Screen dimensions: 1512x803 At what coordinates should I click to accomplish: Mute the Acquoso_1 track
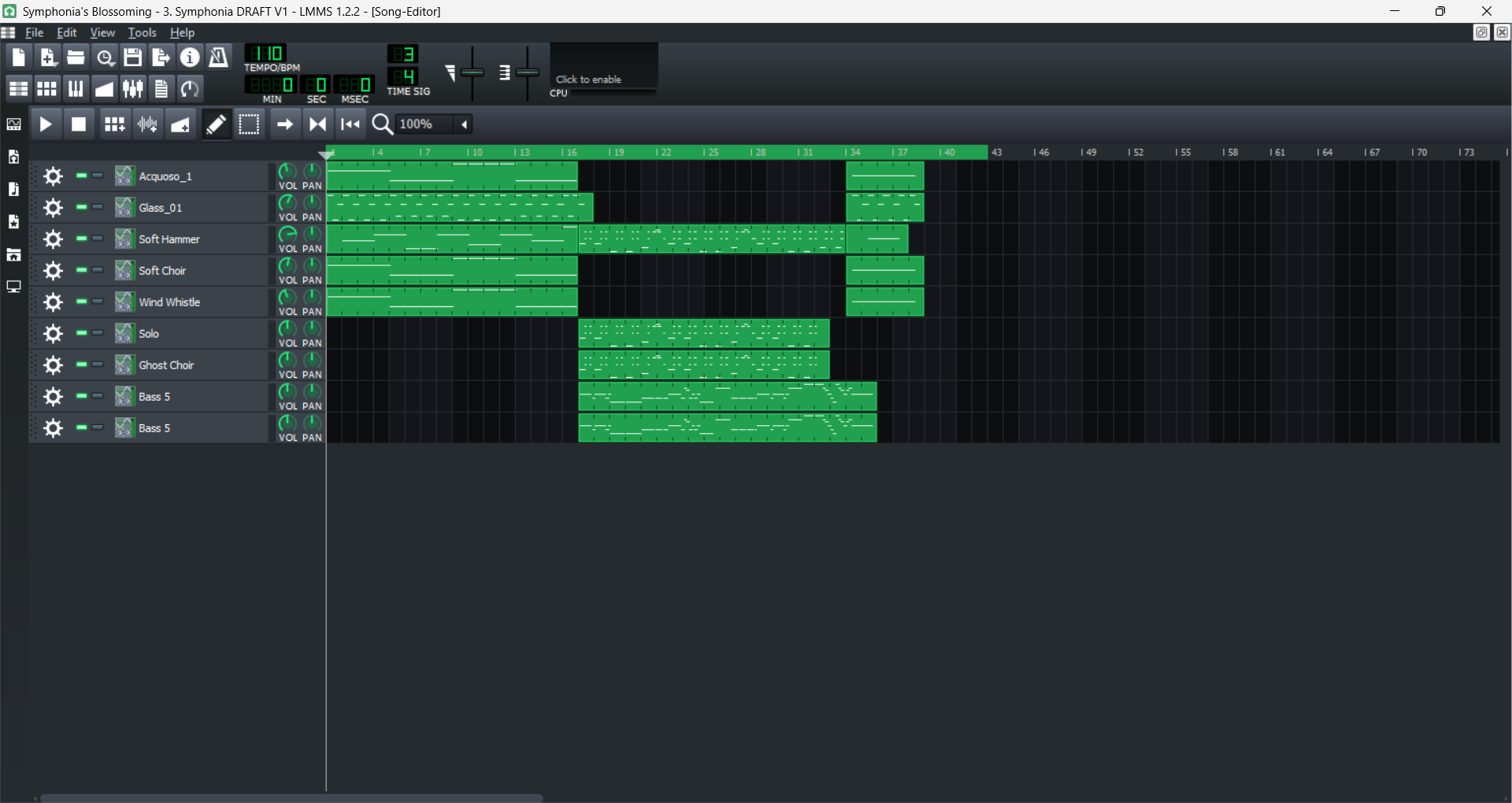[x=81, y=176]
